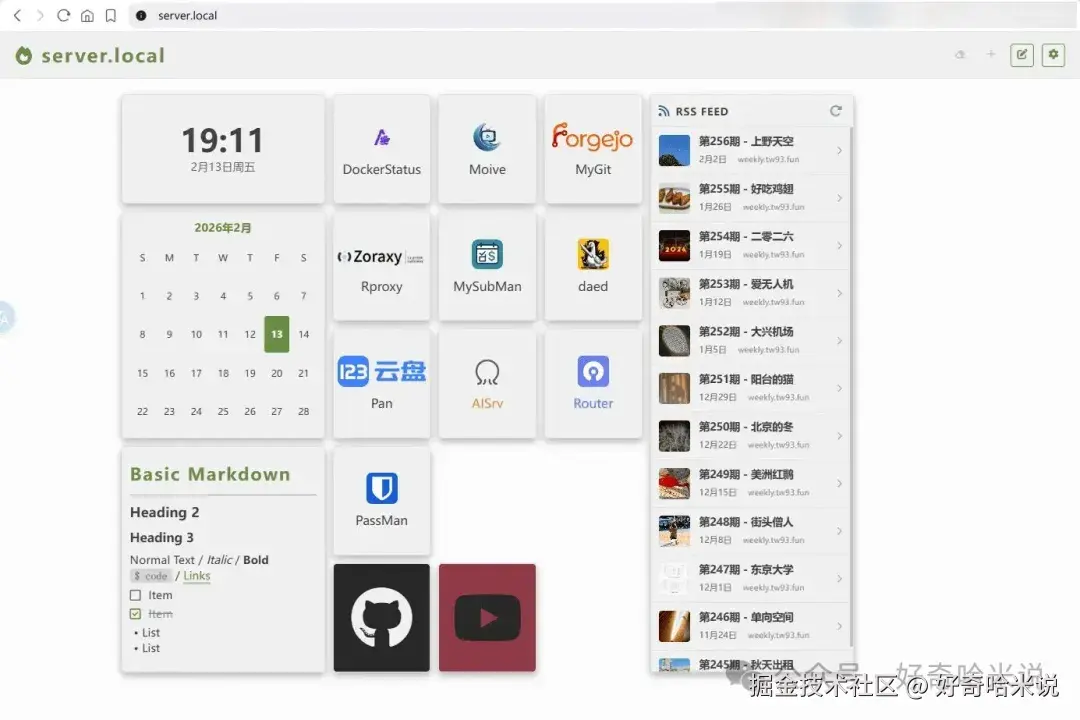
Task: Expand the 第255期 - 好吃鸡翅 entry arrow
Action: (839, 198)
